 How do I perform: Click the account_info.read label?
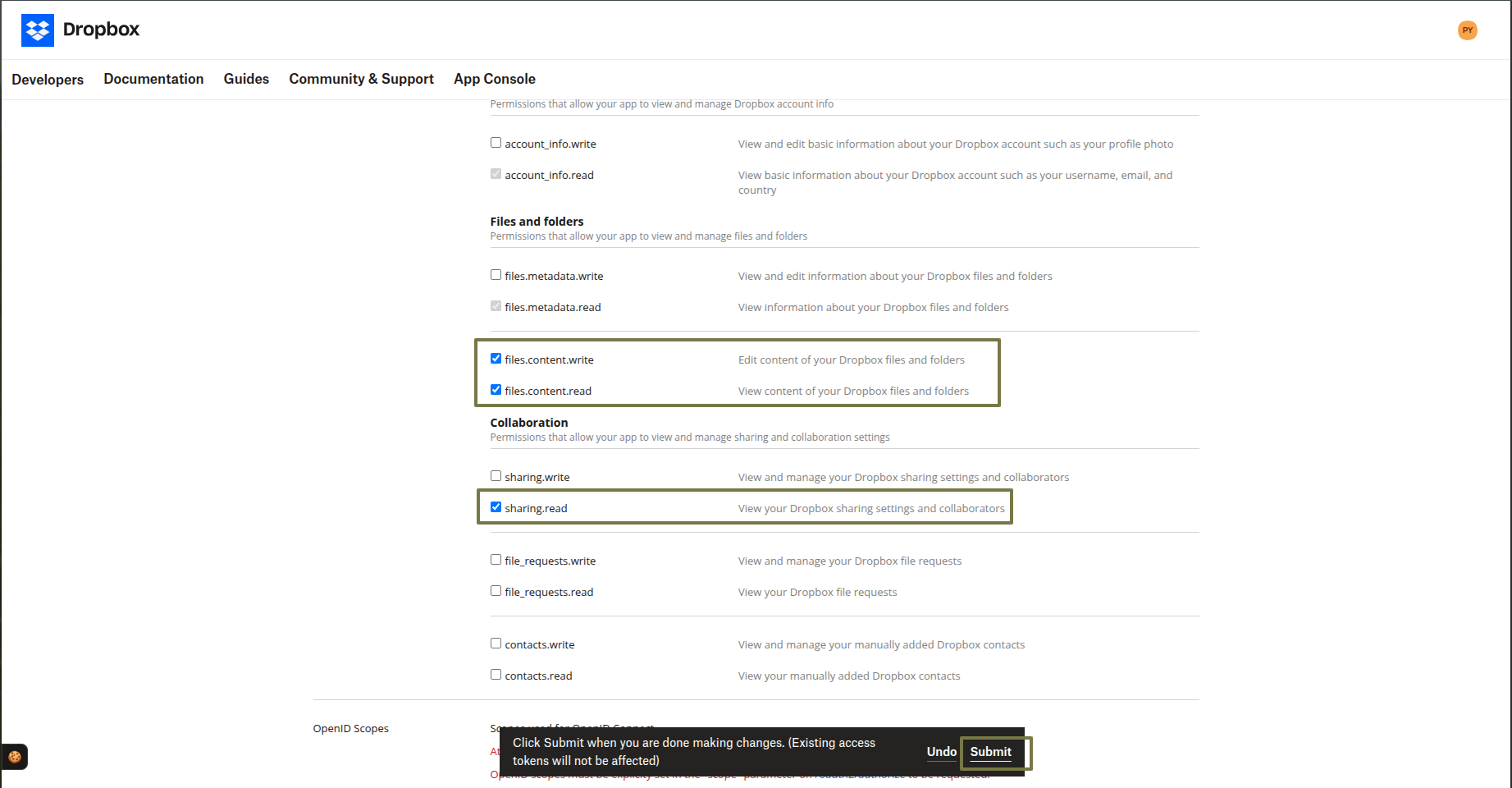[x=549, y=175]
